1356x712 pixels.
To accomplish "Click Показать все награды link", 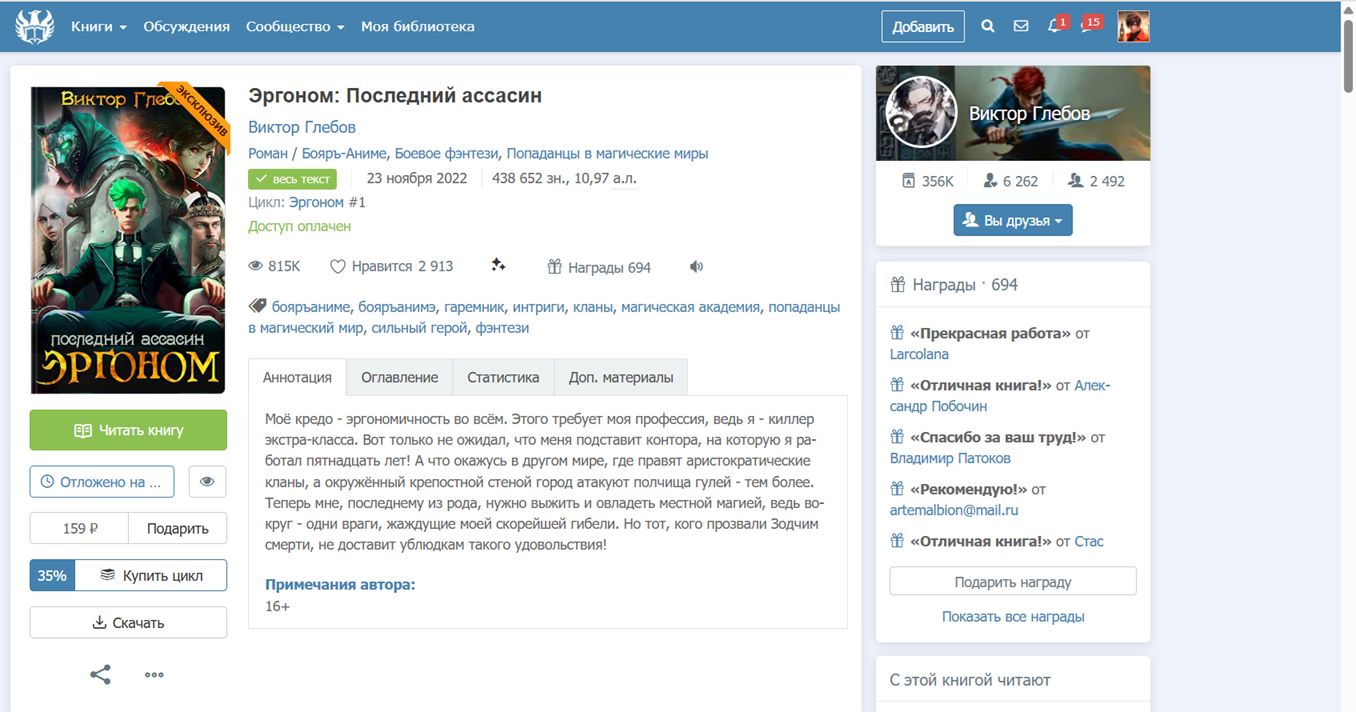I will (x=1013, y=617).
